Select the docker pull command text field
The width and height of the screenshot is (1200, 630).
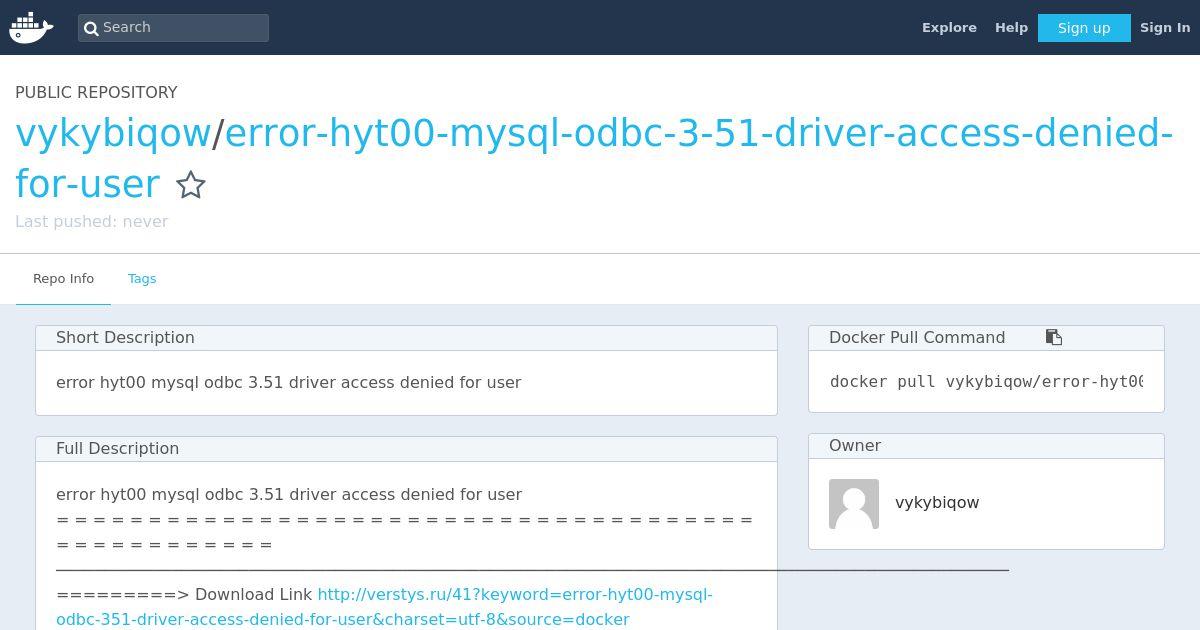point(986,382)
